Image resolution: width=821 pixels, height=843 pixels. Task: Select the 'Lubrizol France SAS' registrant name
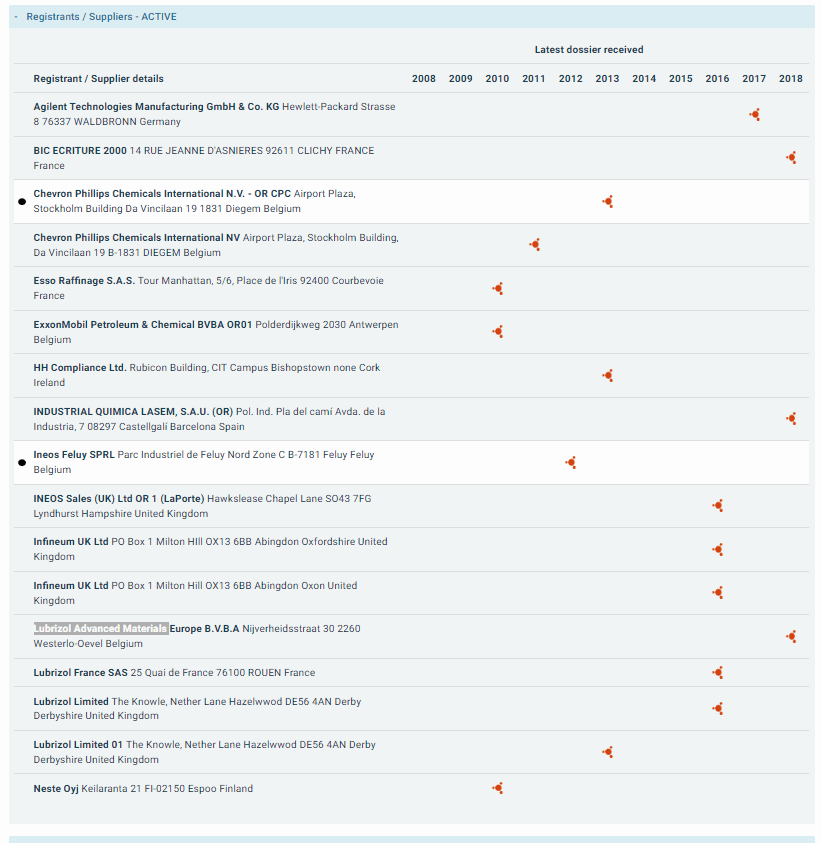[81, 673]
